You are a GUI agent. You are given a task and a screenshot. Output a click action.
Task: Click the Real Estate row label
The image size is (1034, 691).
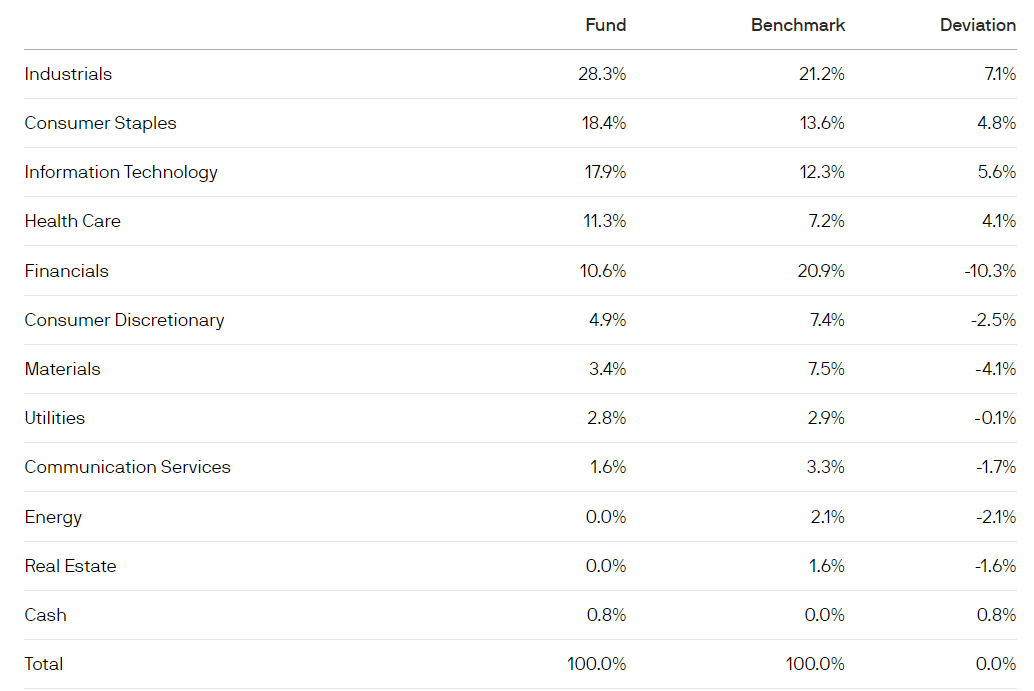tap(70, 566)
